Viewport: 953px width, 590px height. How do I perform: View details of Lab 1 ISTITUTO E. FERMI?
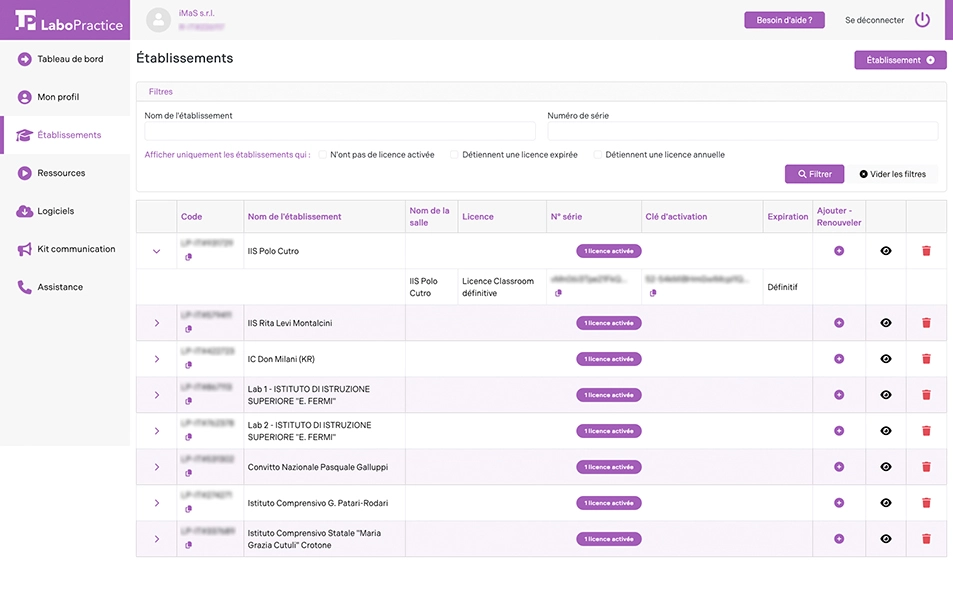[885, 395]
